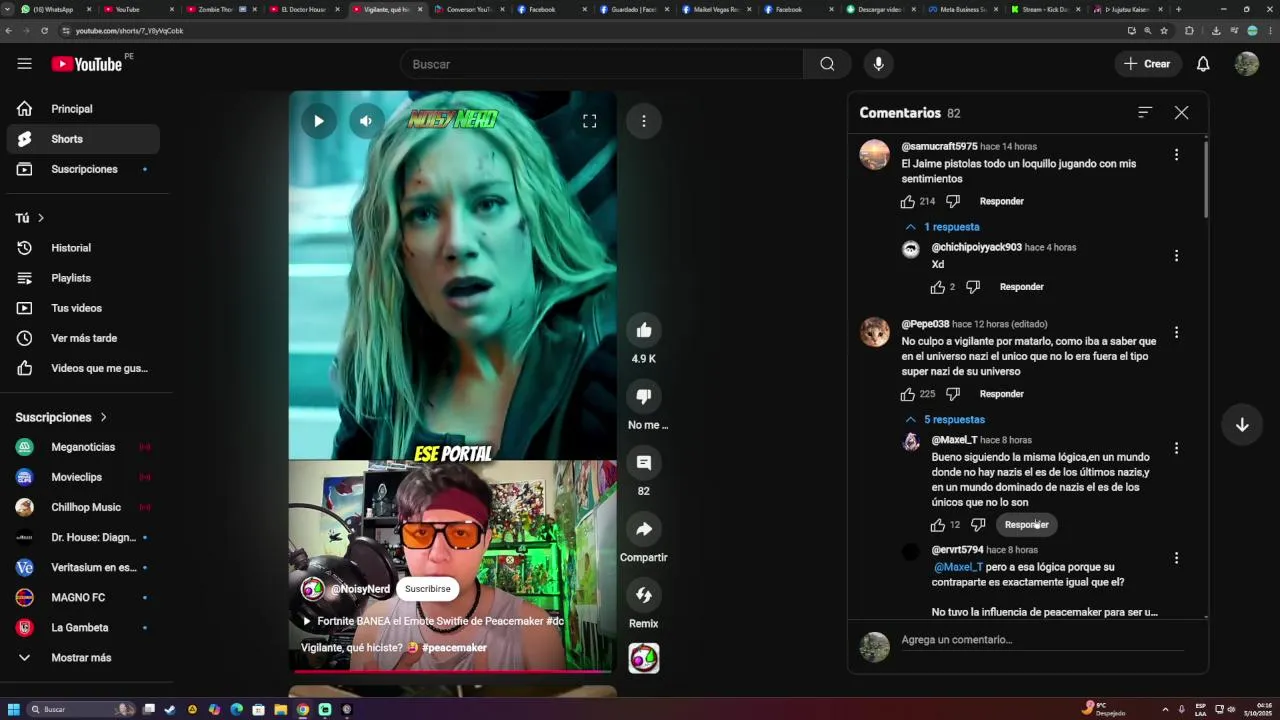This screenshot has width=1280, height=720.
Task: Open Meganoticias channel subscription
Action: pos(83,447)
